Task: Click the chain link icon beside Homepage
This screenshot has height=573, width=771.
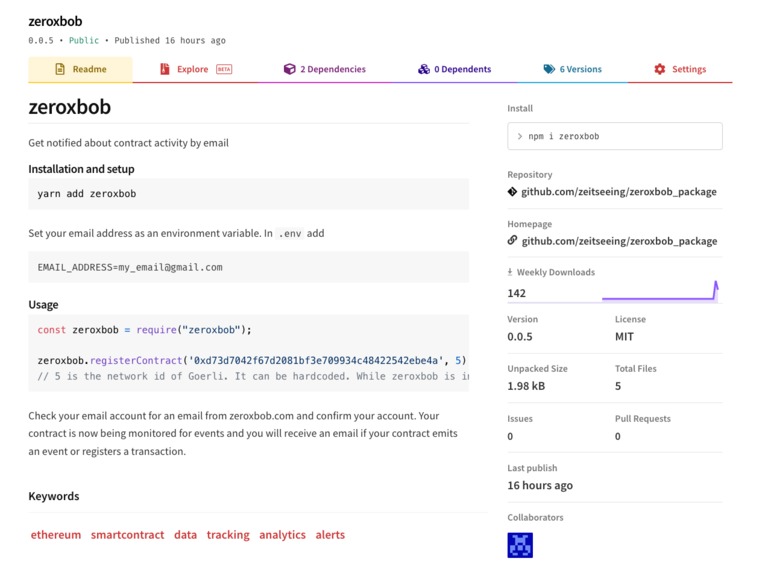Action: click(x=512, y=241)
